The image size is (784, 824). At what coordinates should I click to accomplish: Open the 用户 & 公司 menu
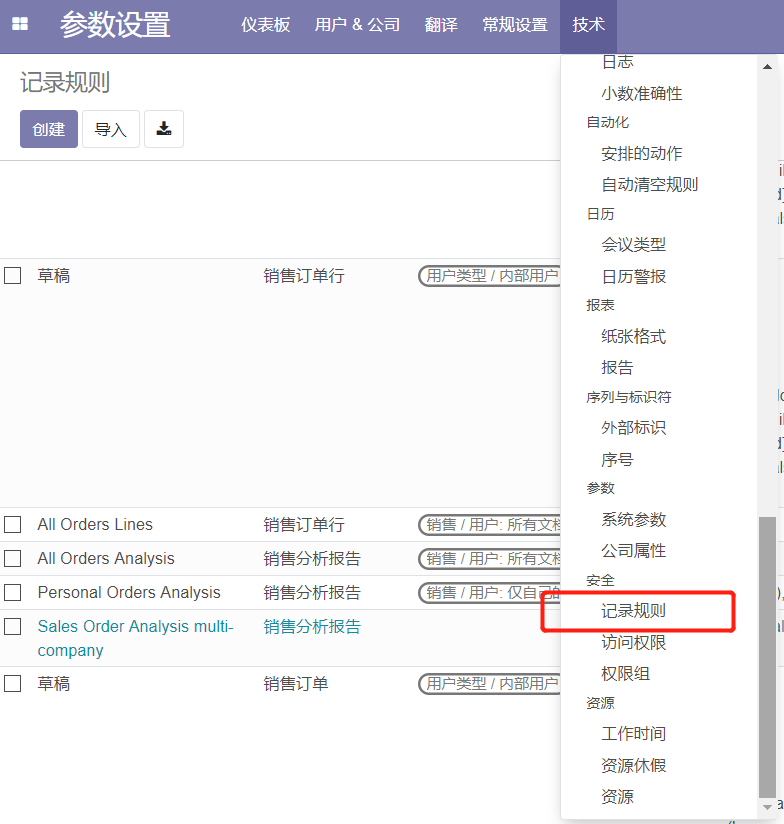(x=357, y=25)
